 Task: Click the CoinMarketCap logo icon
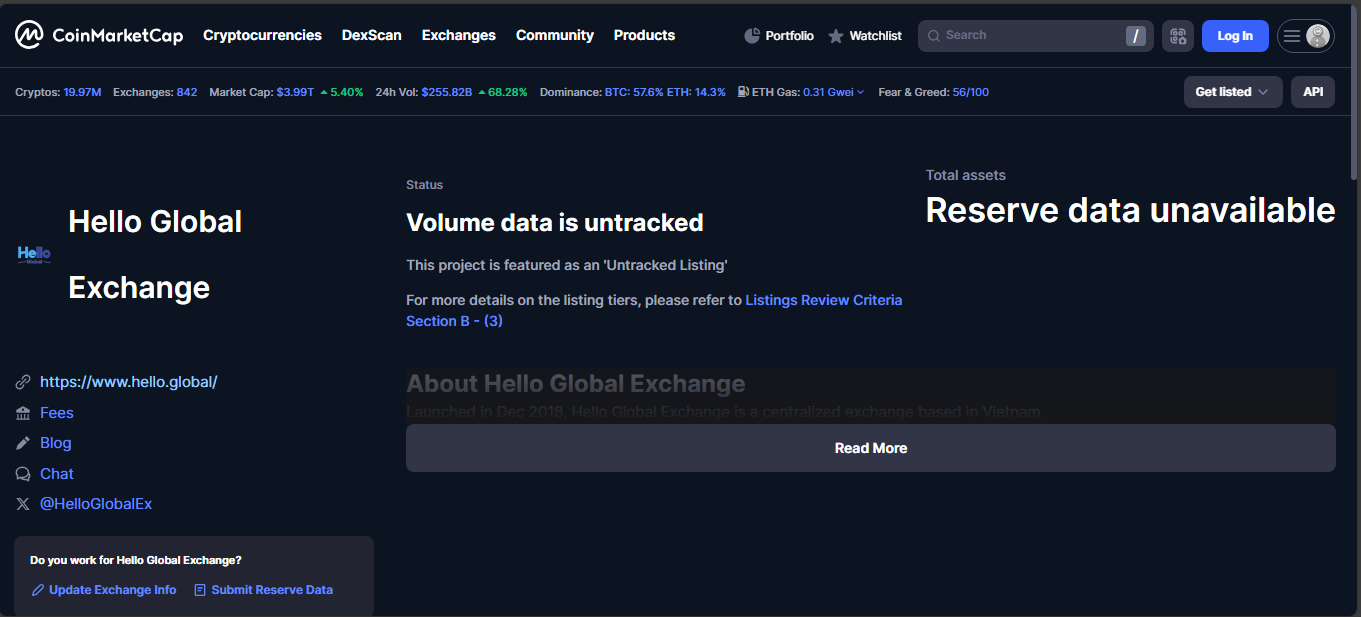(x=29, y=35)
